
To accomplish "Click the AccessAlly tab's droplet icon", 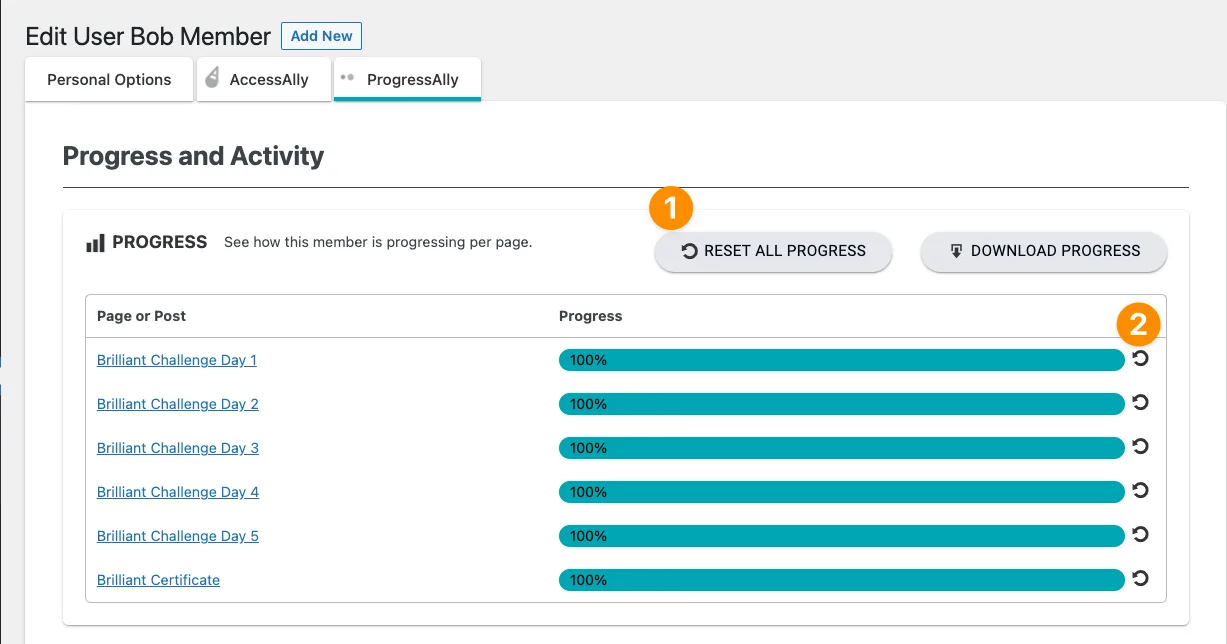I will 212,79.
